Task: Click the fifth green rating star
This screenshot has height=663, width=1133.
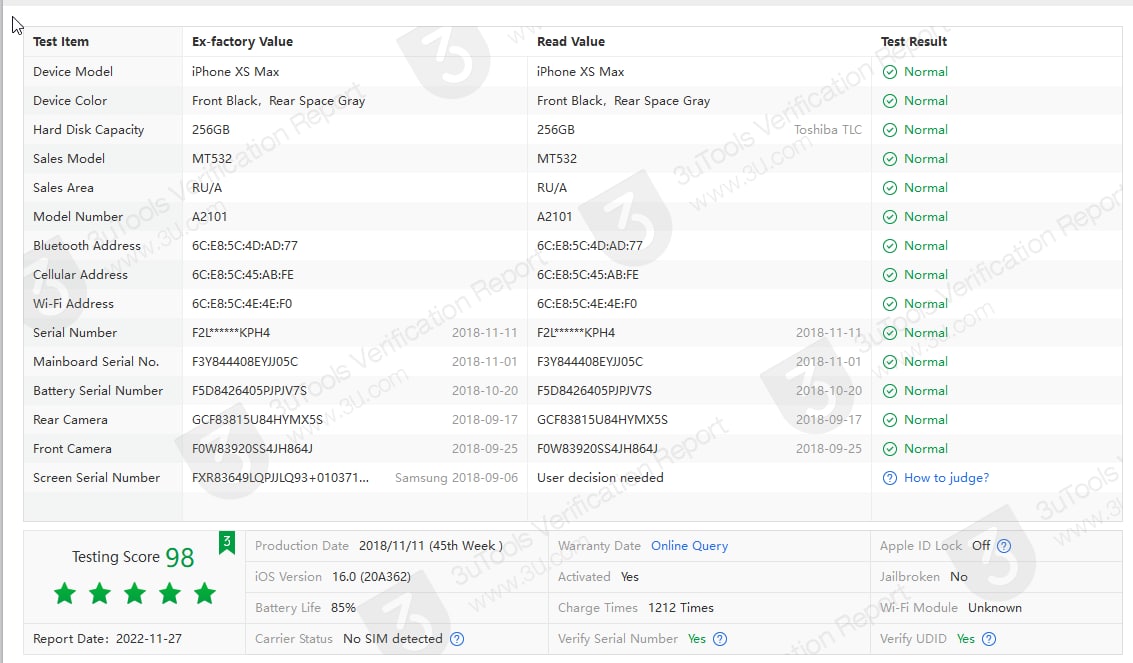Action: pyautogui.click(x=205, y=594)
